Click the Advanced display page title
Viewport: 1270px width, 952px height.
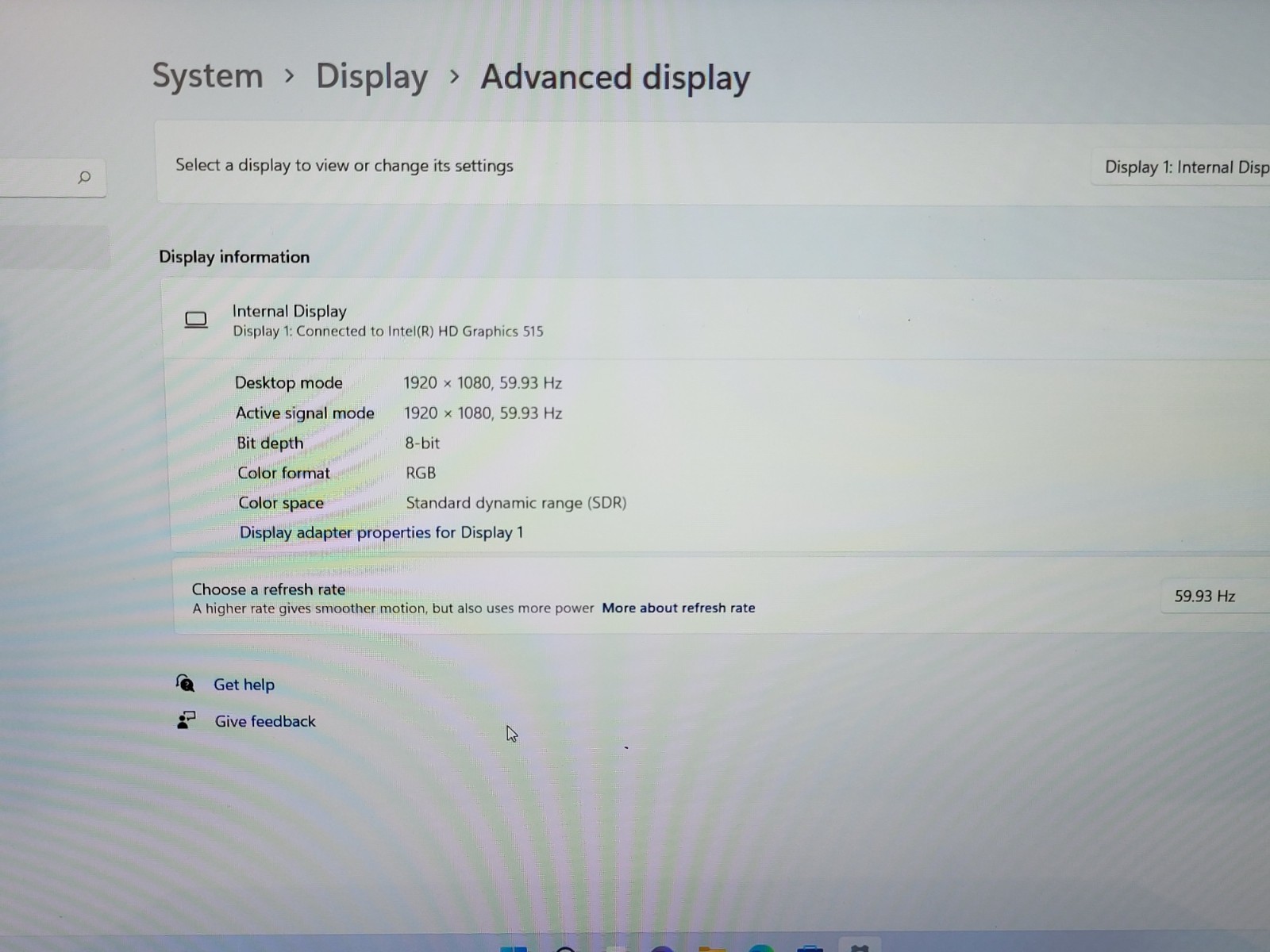[x=615, y=78]
